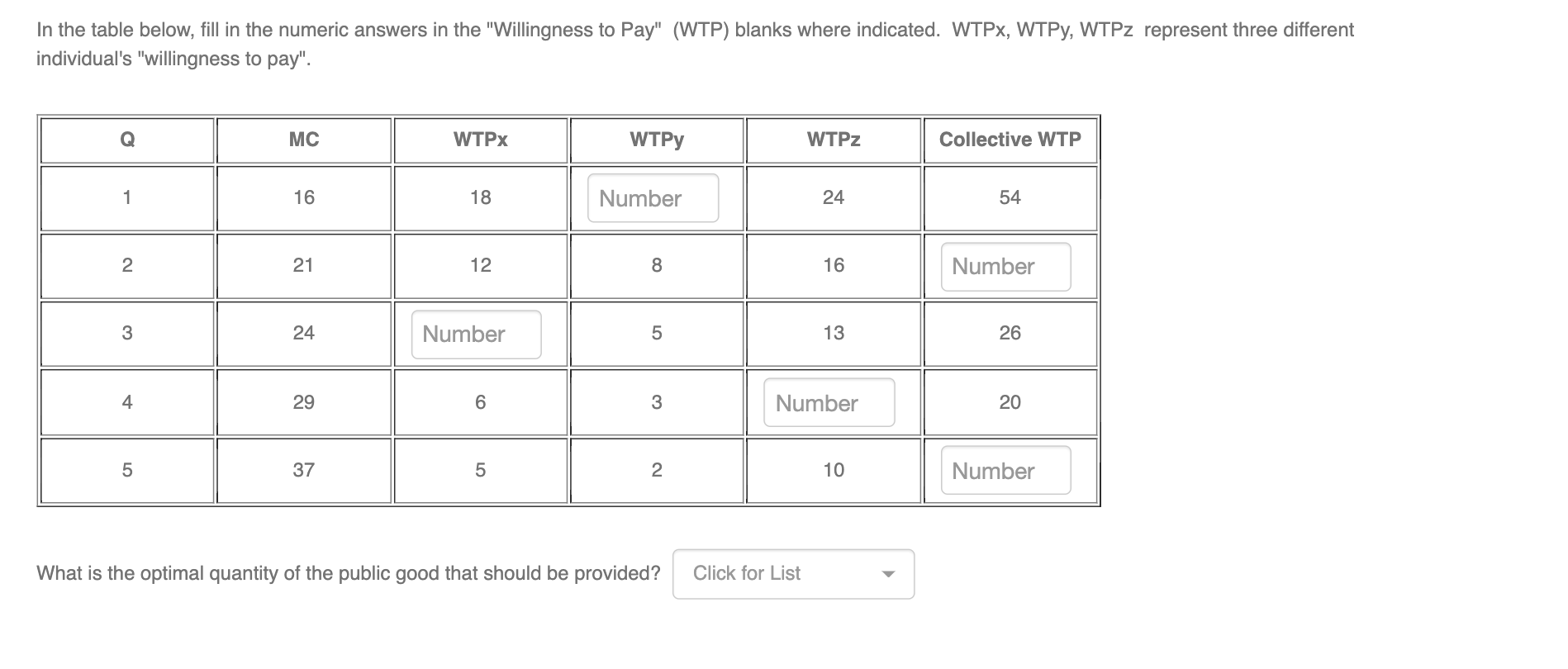Click the MC value 37 in row 5
Viewport: 1568px width, 669px height.
coord(303,470)
